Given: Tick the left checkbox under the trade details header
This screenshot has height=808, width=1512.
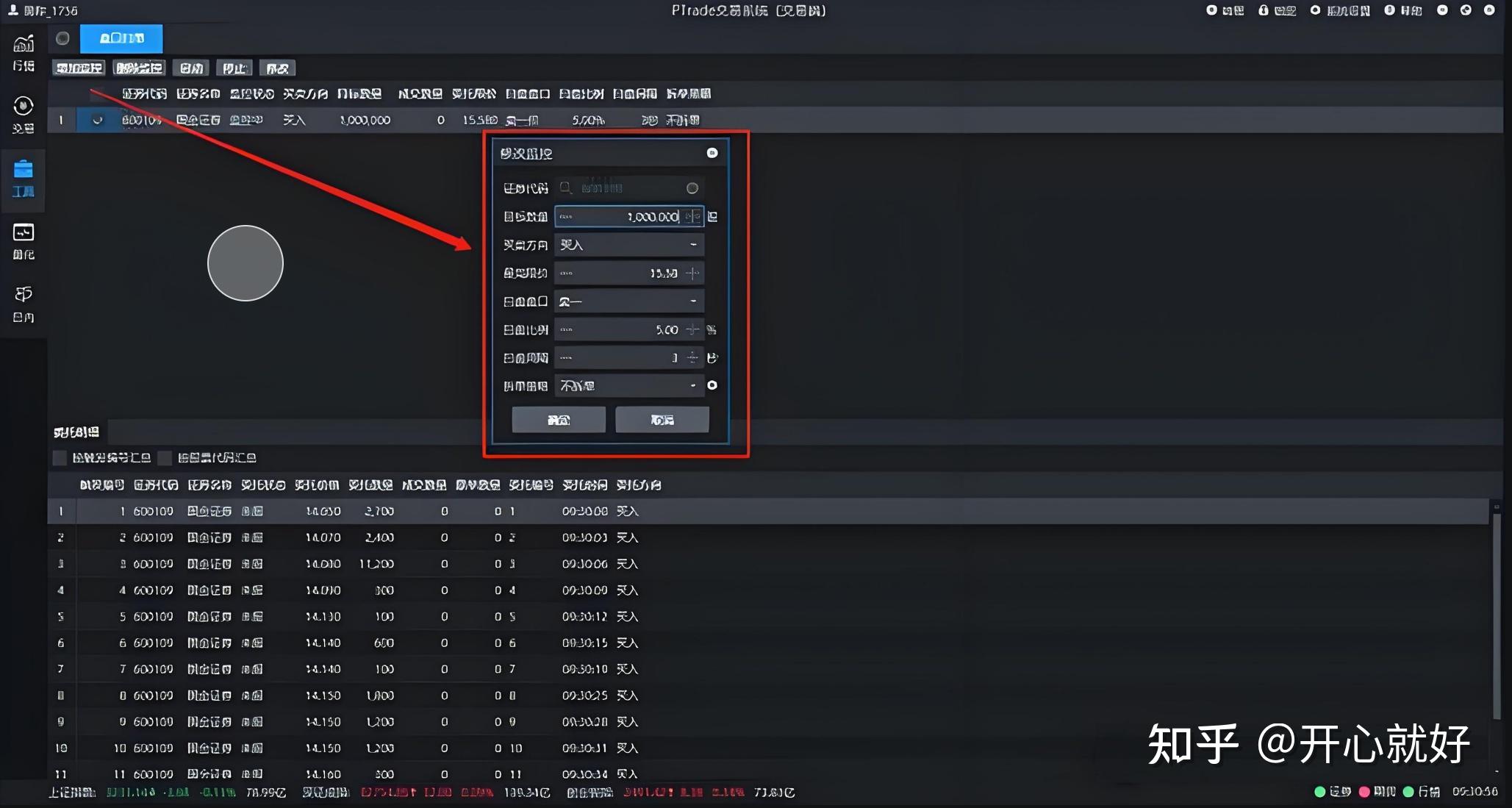Looking at the screenshot, I should coord(60,458).
